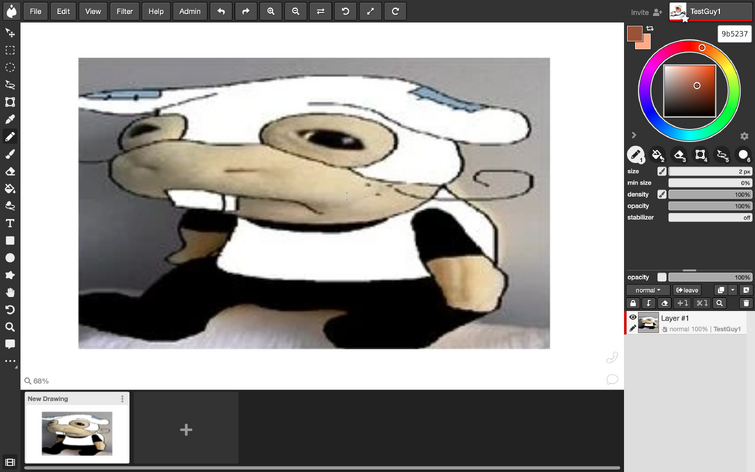
Task: Select brush preset slot 2 paint bucket
Action: click(657, 155)
